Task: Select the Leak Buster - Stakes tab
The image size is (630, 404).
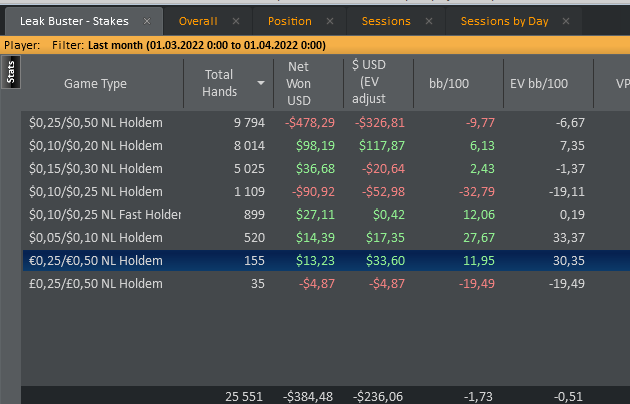Action: [75, 21]
